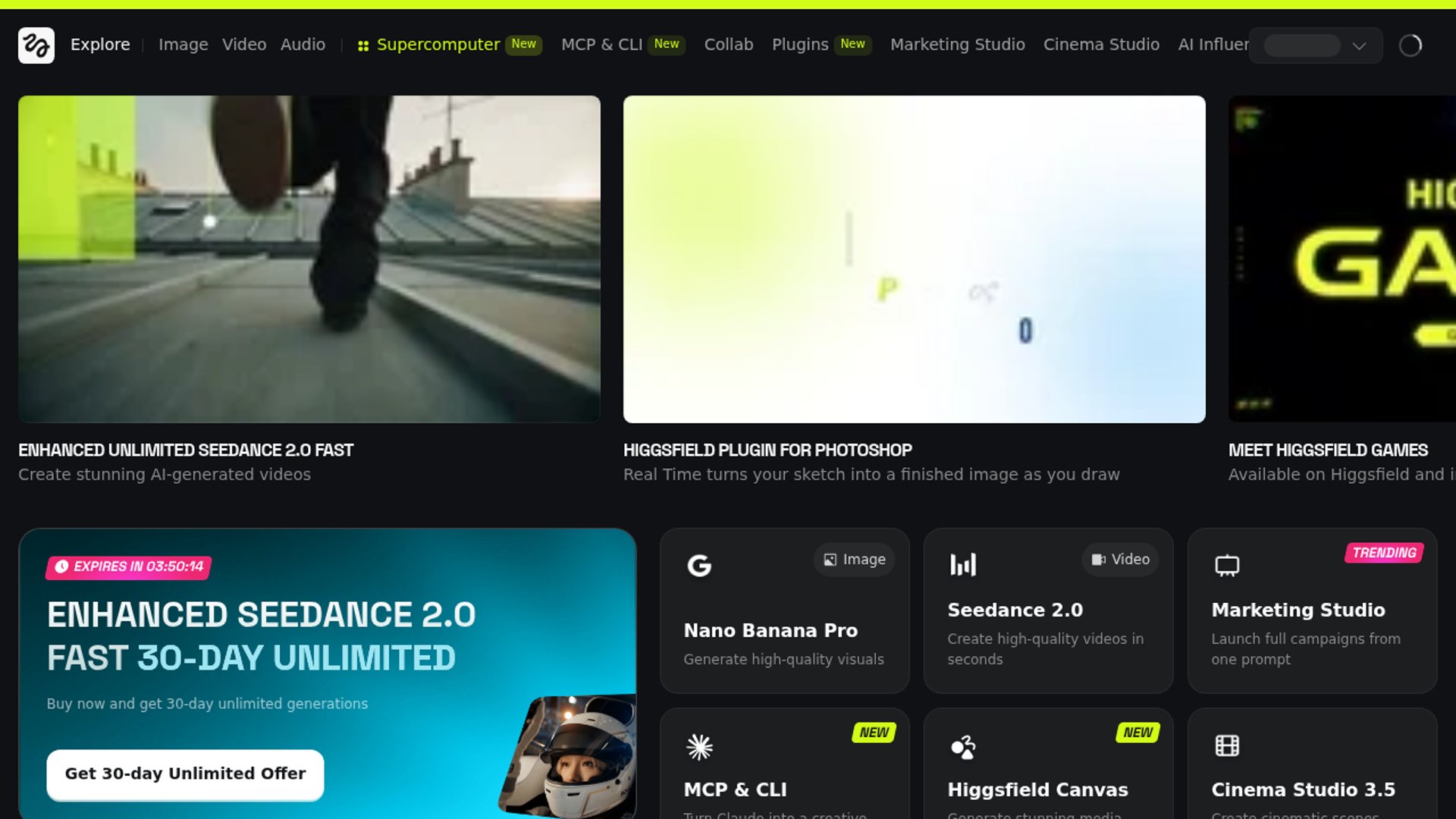Viewport: 1456px width, 819px height.
Task: Click 'Higgsfield Plugin for Photoshop' title
Action: point(767,450)
